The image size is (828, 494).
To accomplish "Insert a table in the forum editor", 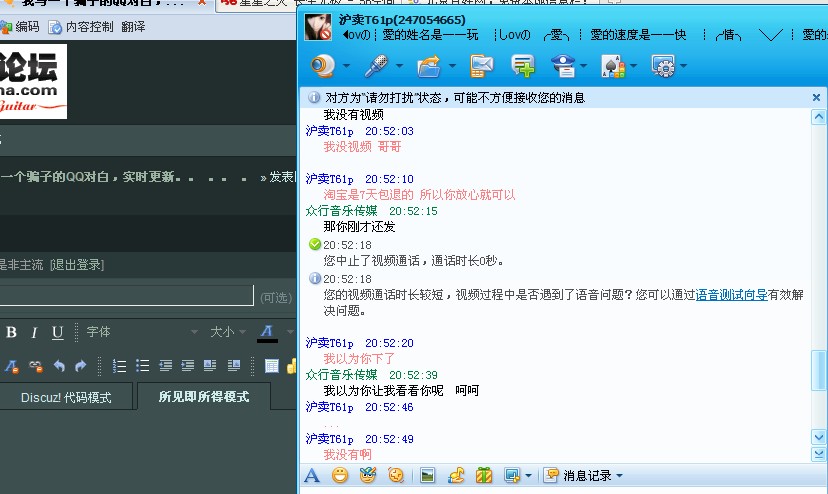I will [271, 366].
